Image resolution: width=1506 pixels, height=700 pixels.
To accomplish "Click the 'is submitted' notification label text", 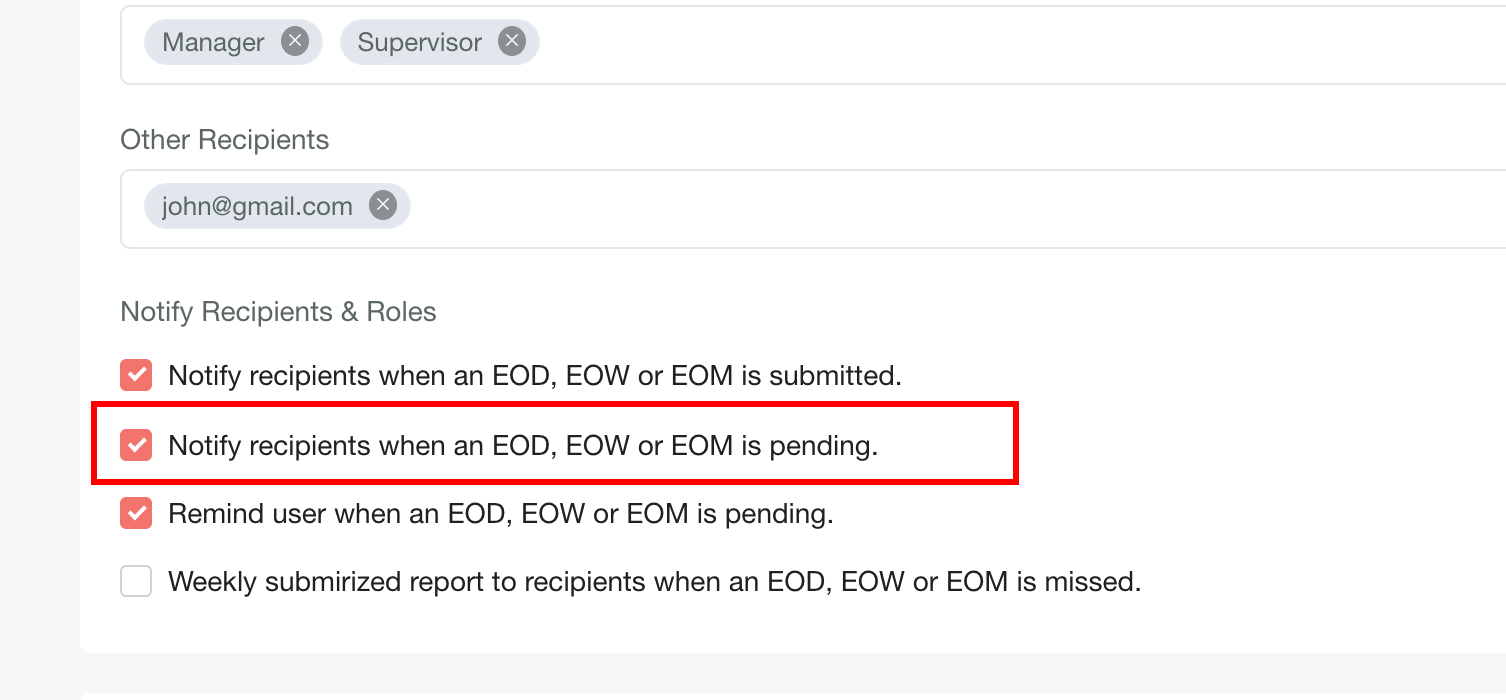I will pos(535,376).
